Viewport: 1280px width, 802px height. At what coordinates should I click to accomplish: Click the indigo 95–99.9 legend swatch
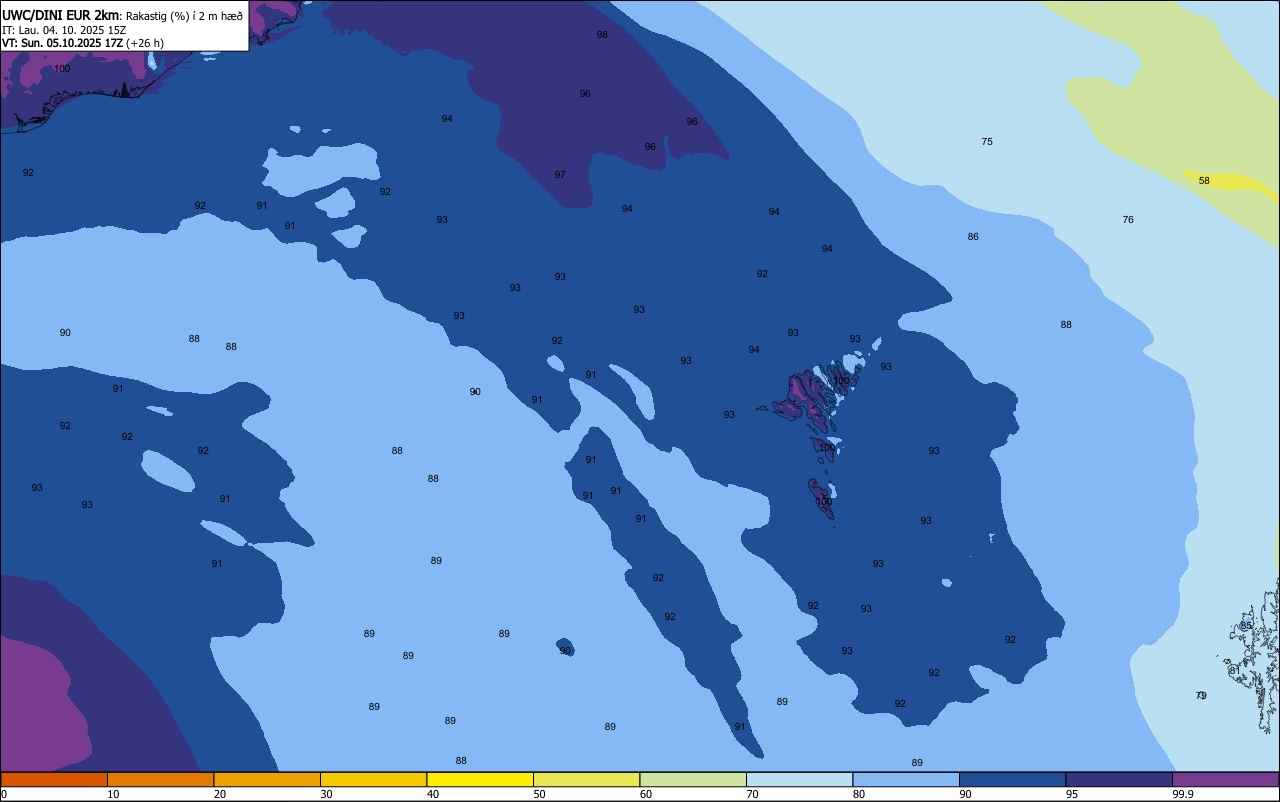tap(1119, 779)
